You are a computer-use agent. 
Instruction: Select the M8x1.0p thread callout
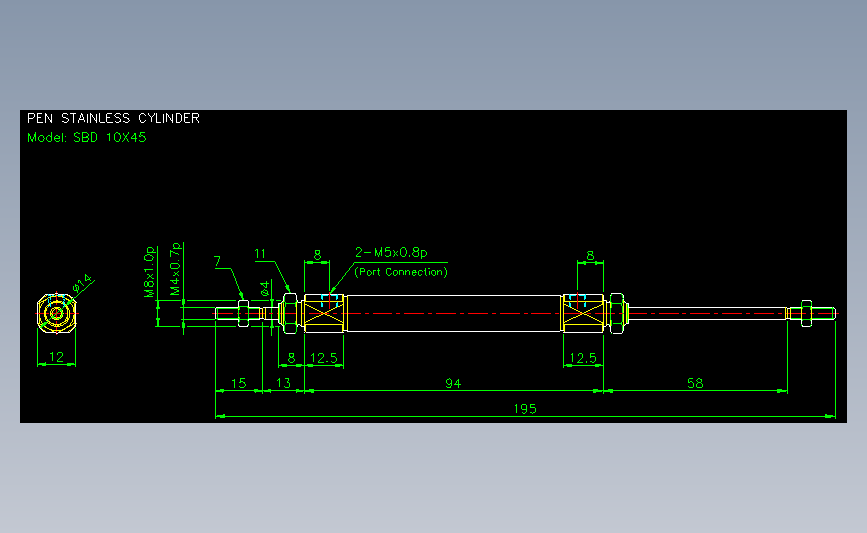(149, 272)
